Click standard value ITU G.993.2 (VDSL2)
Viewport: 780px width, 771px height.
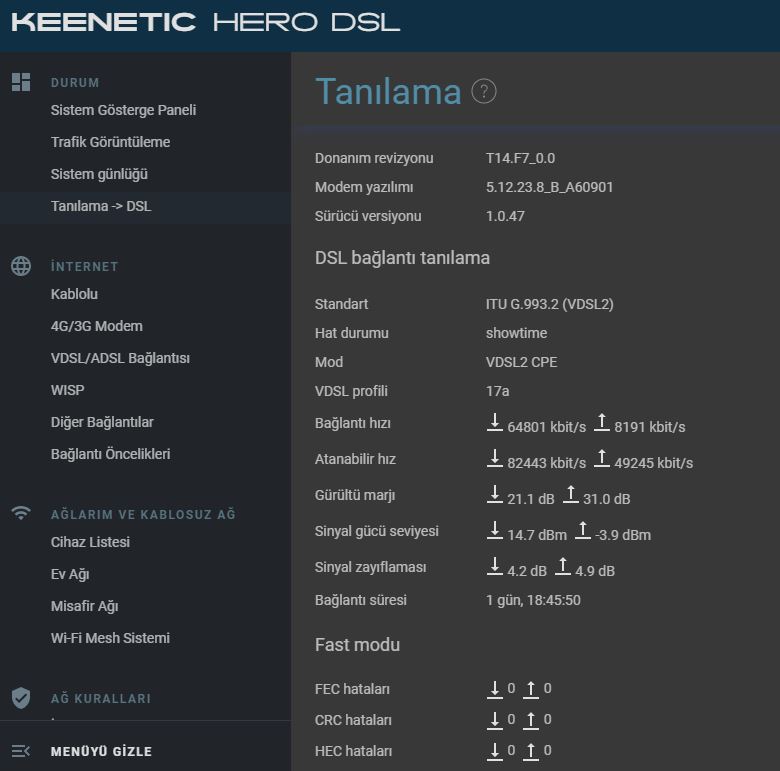click(549, 304)
